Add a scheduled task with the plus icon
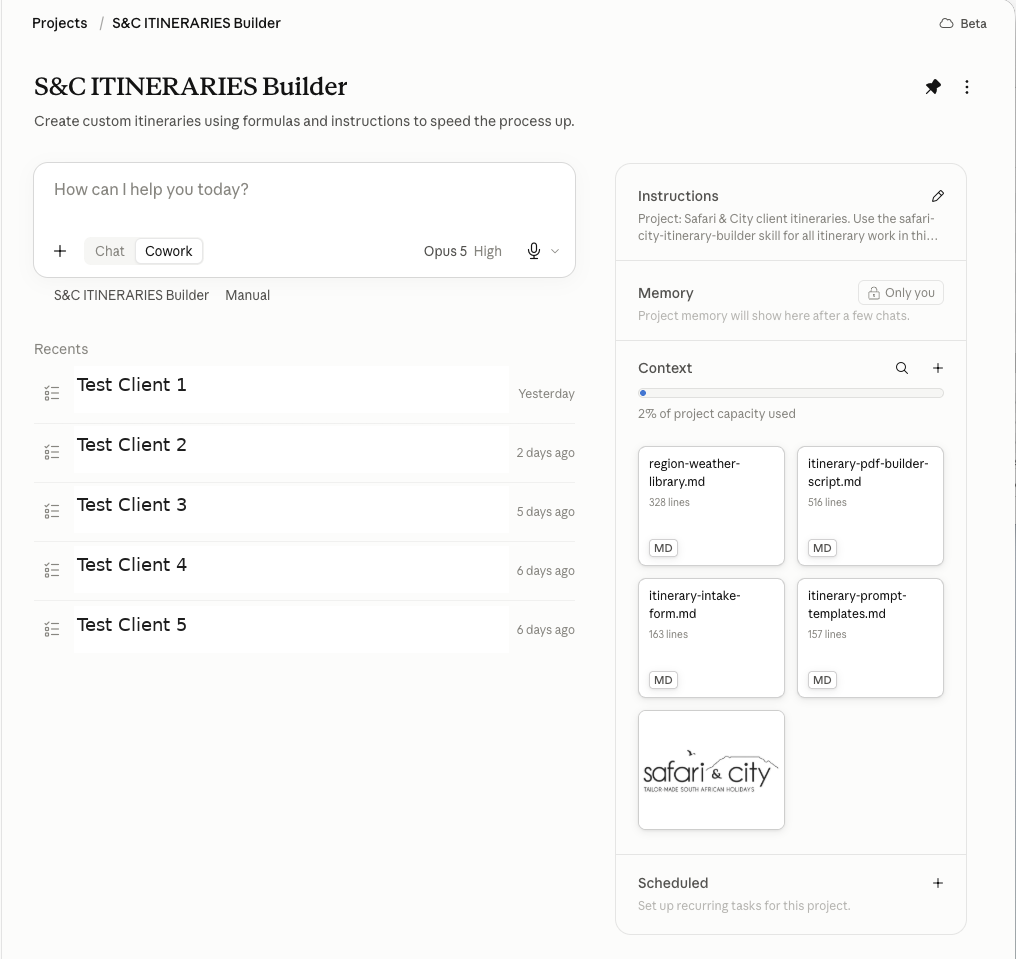This screenshot has height=959, width=1016. [x=938, y=883]
